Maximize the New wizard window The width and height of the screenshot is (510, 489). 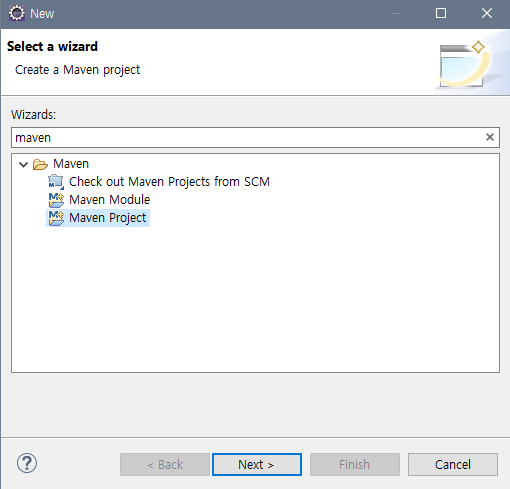tap(441, 13)
